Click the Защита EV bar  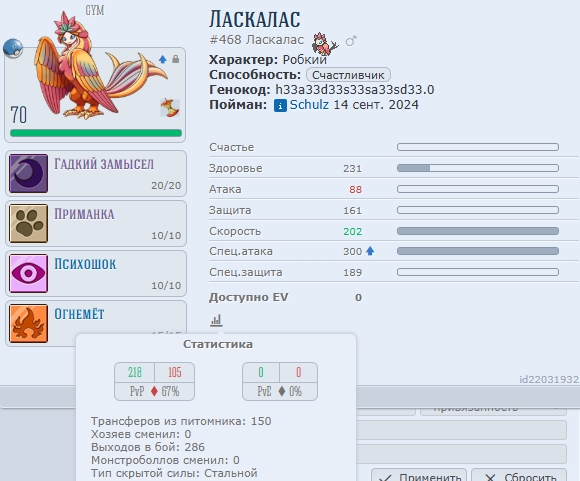[x=478, y=210]
